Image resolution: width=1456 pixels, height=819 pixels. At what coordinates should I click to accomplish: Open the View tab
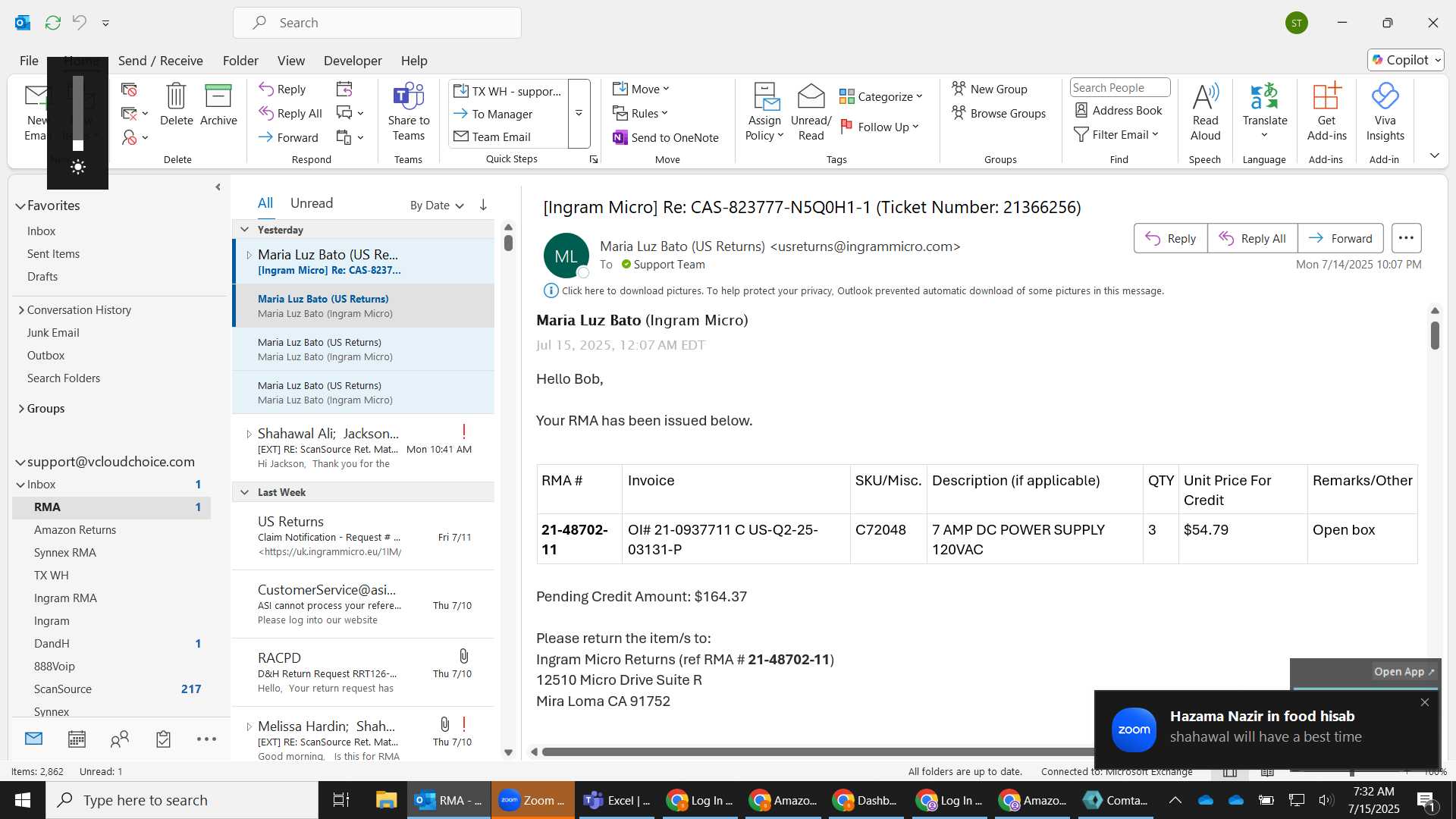point(290,61)
